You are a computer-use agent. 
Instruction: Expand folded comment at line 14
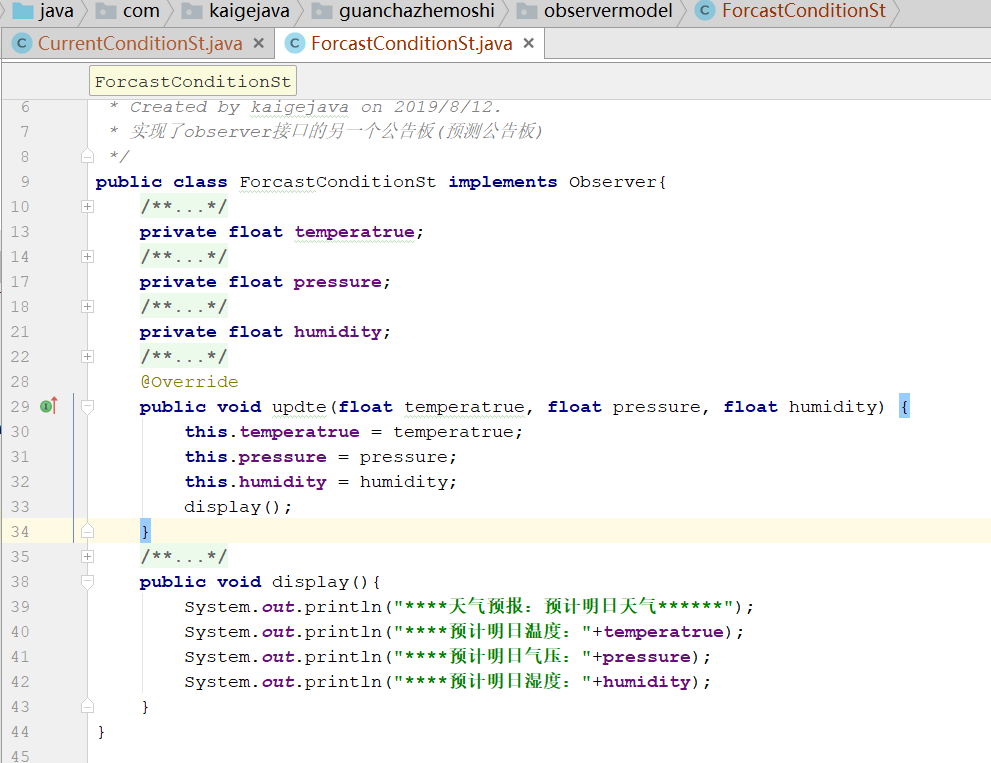pos(88,257)
